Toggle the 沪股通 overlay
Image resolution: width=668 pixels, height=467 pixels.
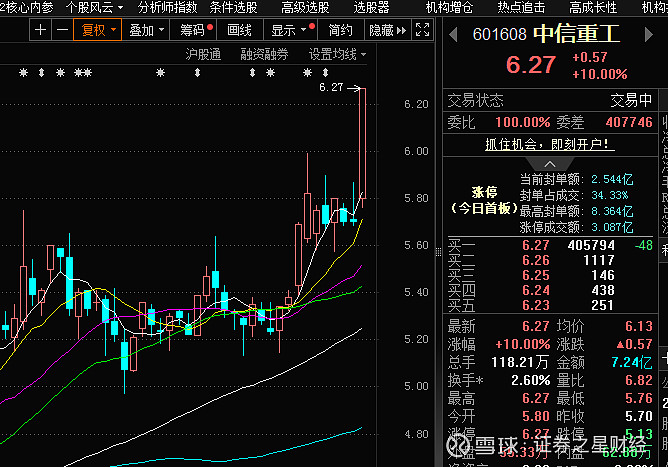click(x=205, y=54)
